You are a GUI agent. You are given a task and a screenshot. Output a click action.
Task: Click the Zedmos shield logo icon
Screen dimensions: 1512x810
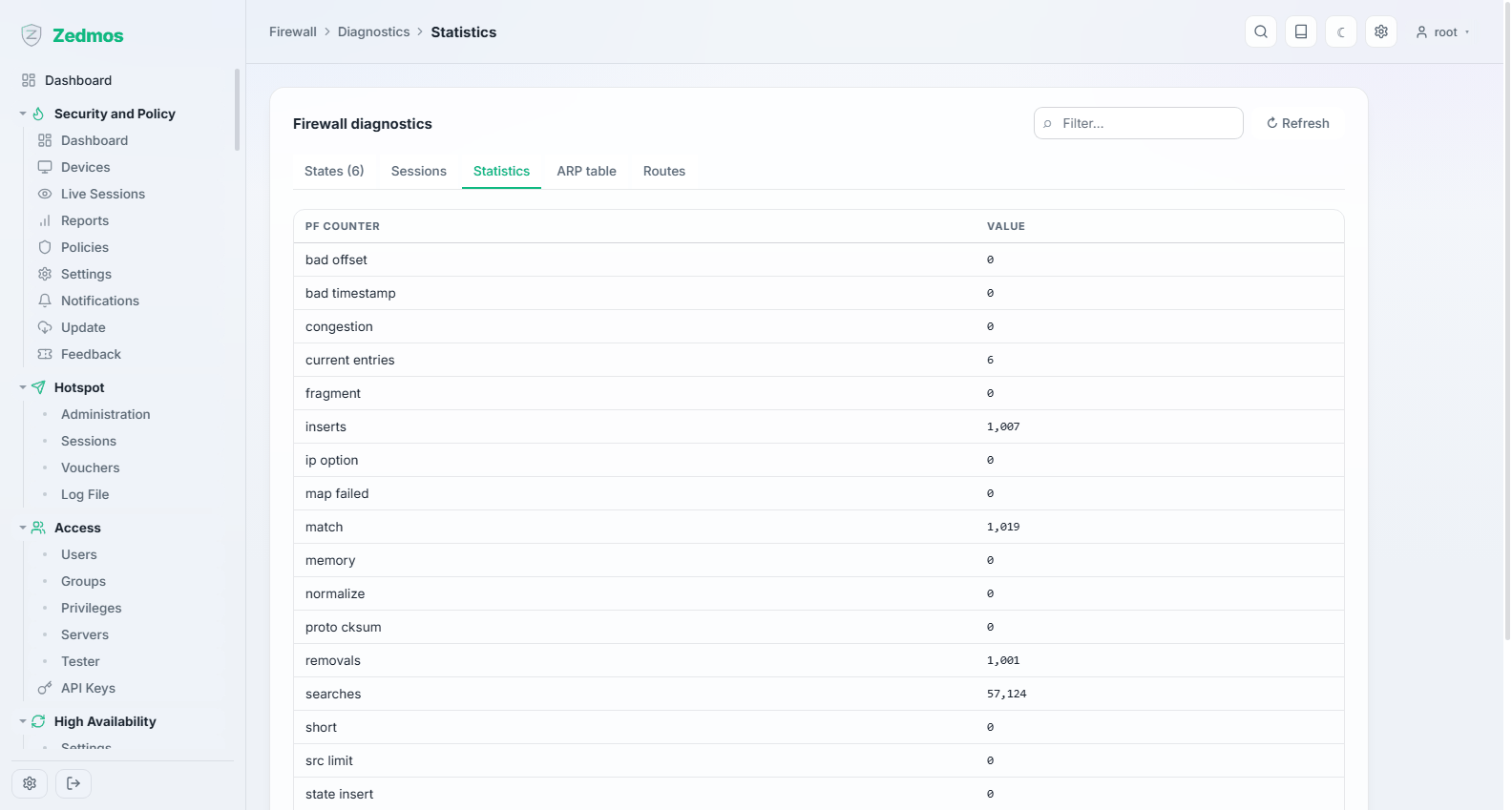(x=31, y=35)
